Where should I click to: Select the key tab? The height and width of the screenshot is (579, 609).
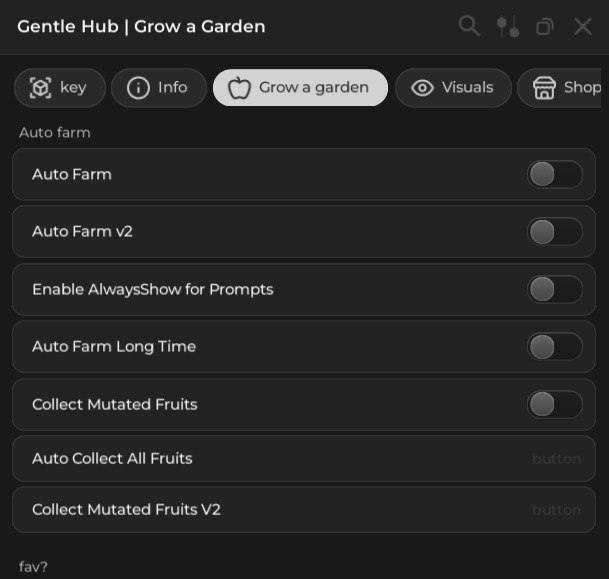click(x=60, y=88)
